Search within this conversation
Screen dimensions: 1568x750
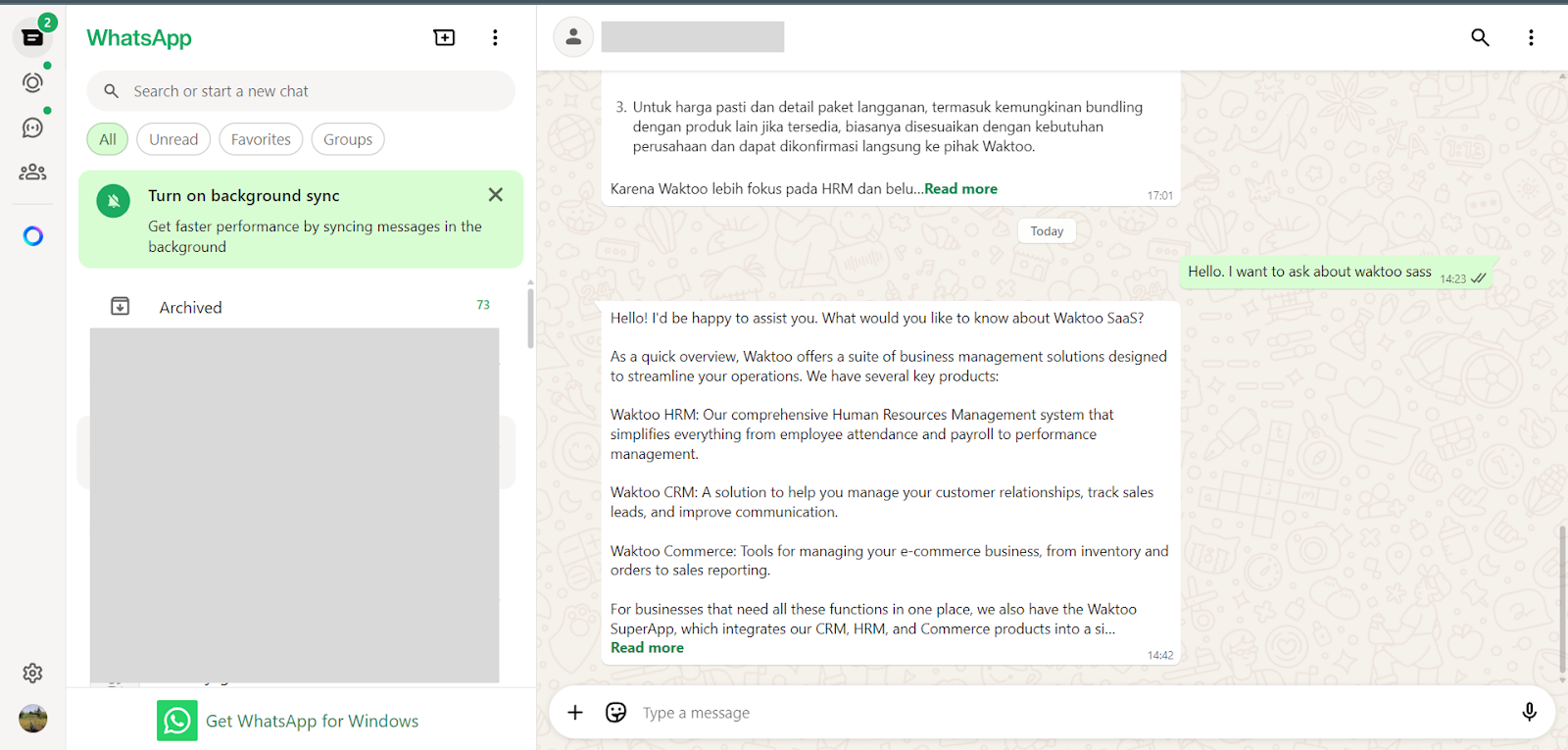pos(1480,37)
